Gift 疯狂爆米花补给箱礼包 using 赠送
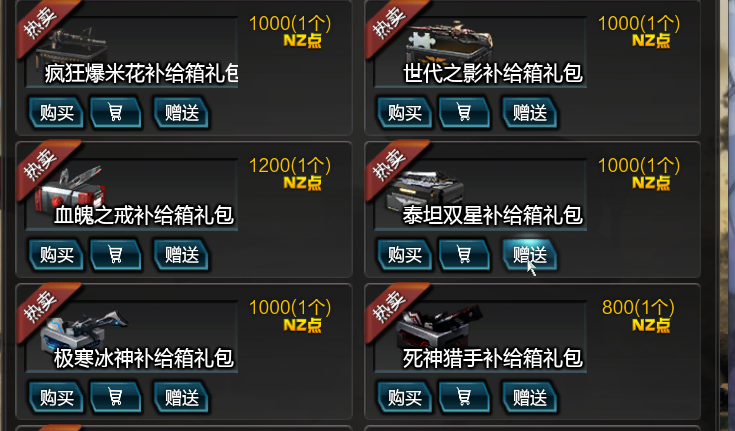 pos(181,113)
